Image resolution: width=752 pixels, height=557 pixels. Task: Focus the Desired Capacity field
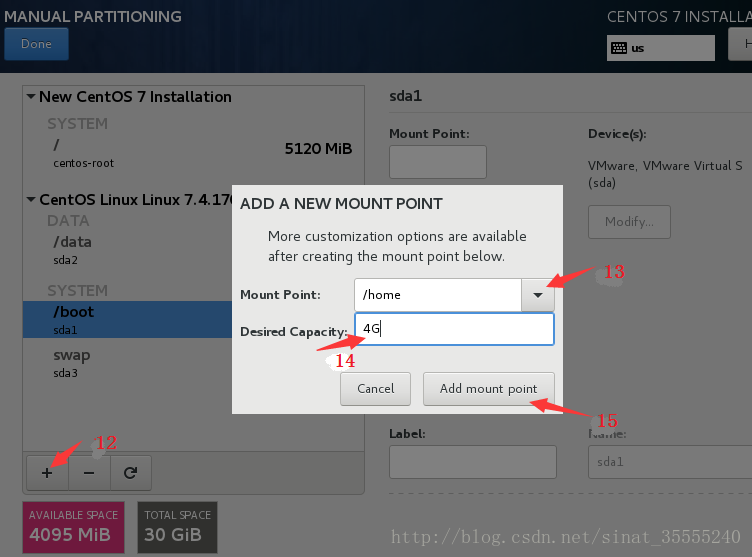point(454,329)
